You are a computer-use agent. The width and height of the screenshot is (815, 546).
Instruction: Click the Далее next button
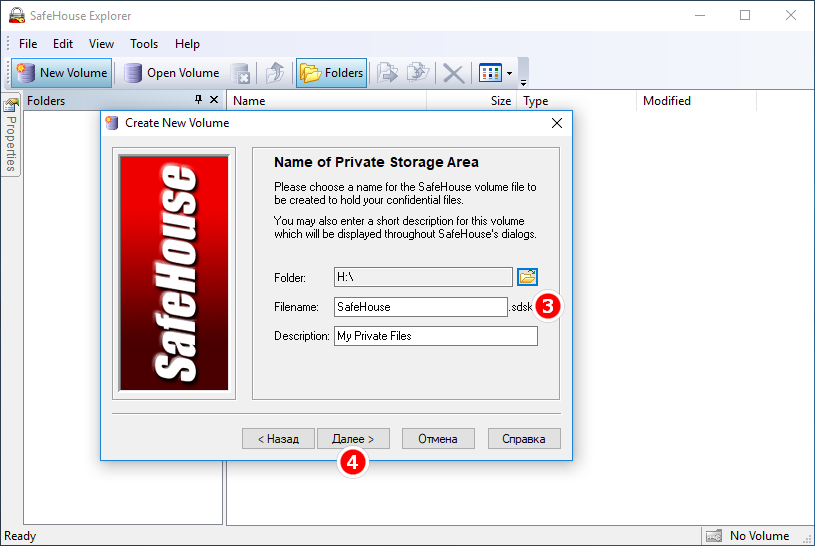[353, 439]
